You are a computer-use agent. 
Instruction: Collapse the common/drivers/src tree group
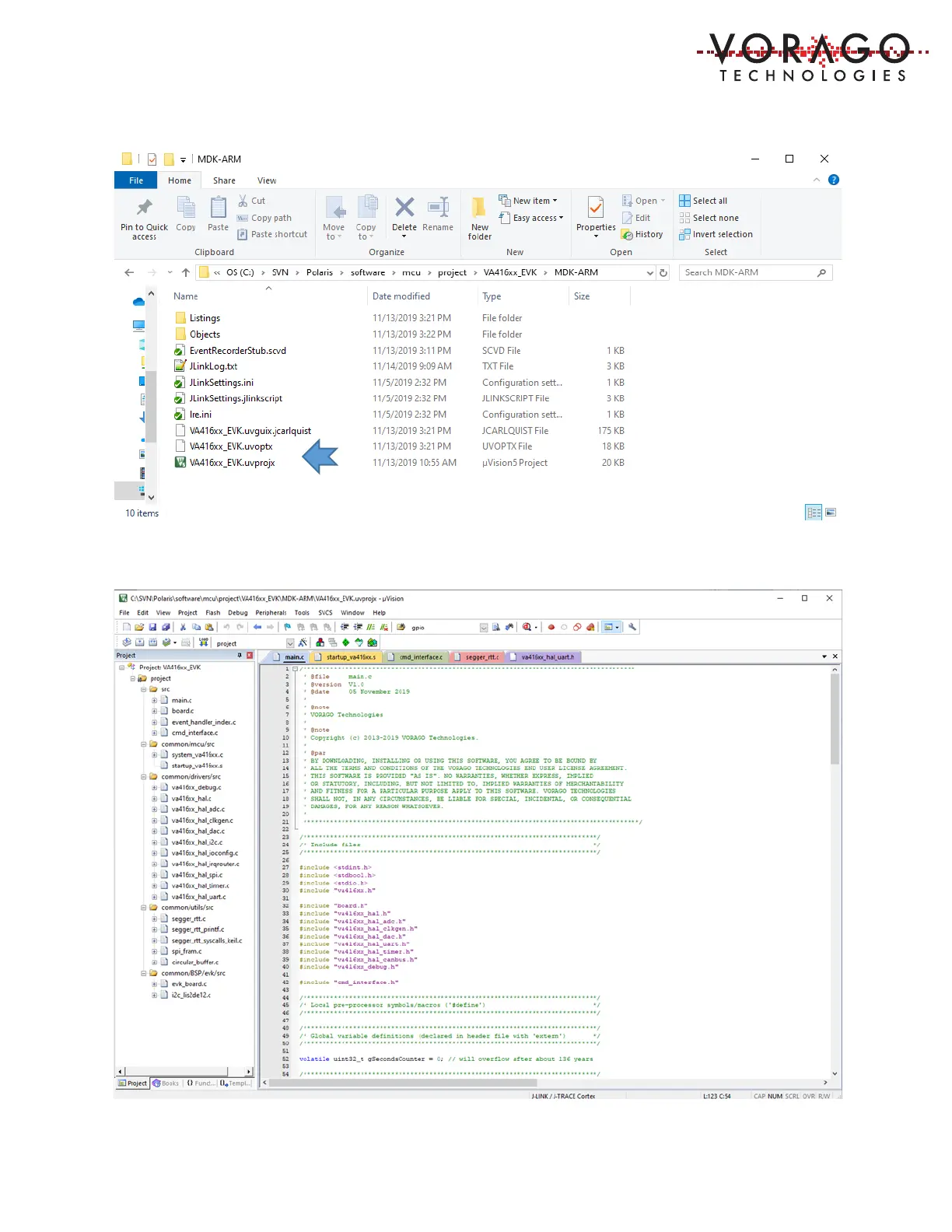(144, 777)
